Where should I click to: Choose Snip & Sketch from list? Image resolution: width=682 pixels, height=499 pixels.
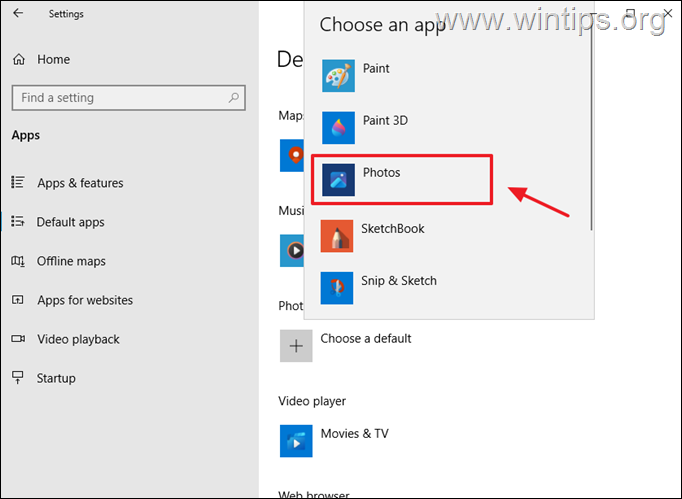448,288
